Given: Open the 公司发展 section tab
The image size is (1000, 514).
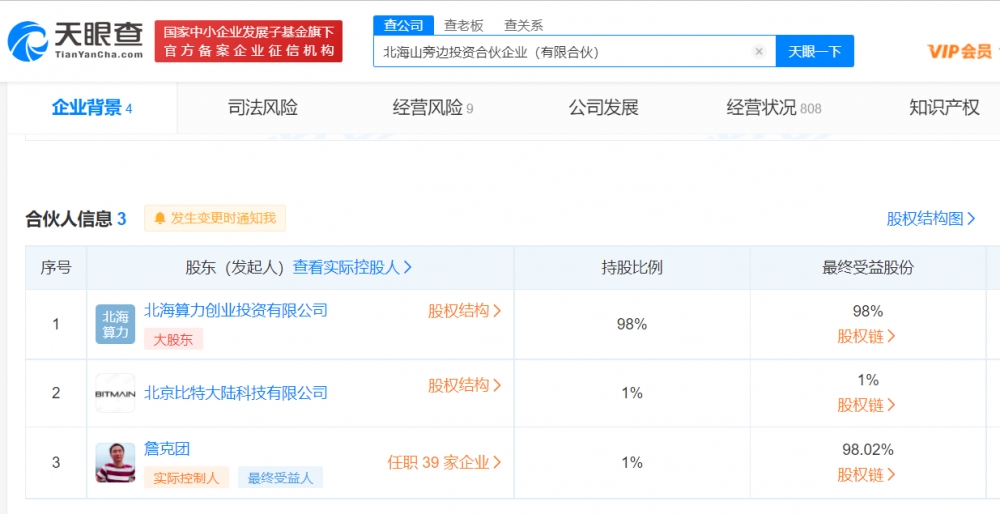Looking at the screenshot, I should tap(603, 108).
